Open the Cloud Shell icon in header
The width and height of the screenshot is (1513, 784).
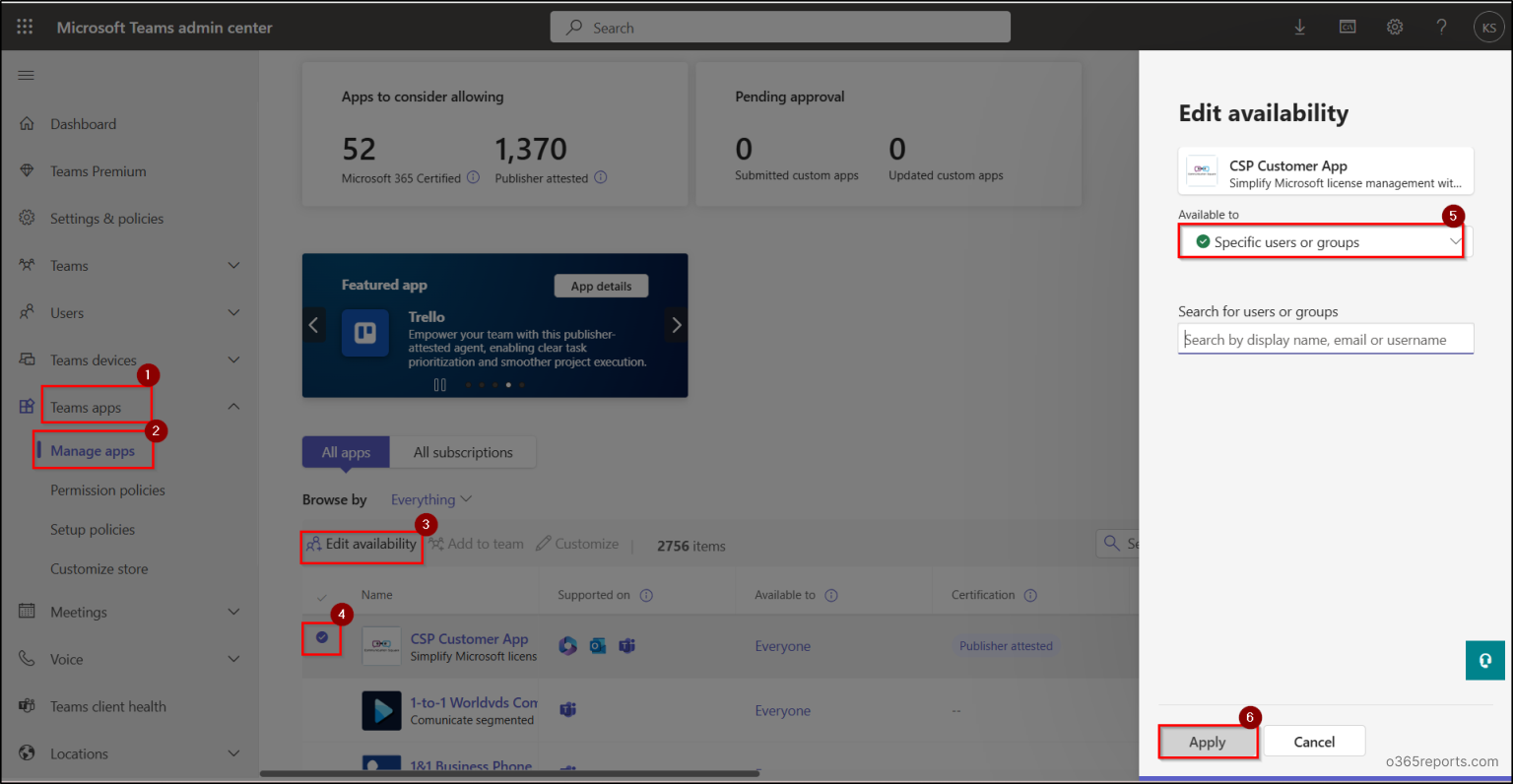pyautogui.click(x=1348, y=28)
